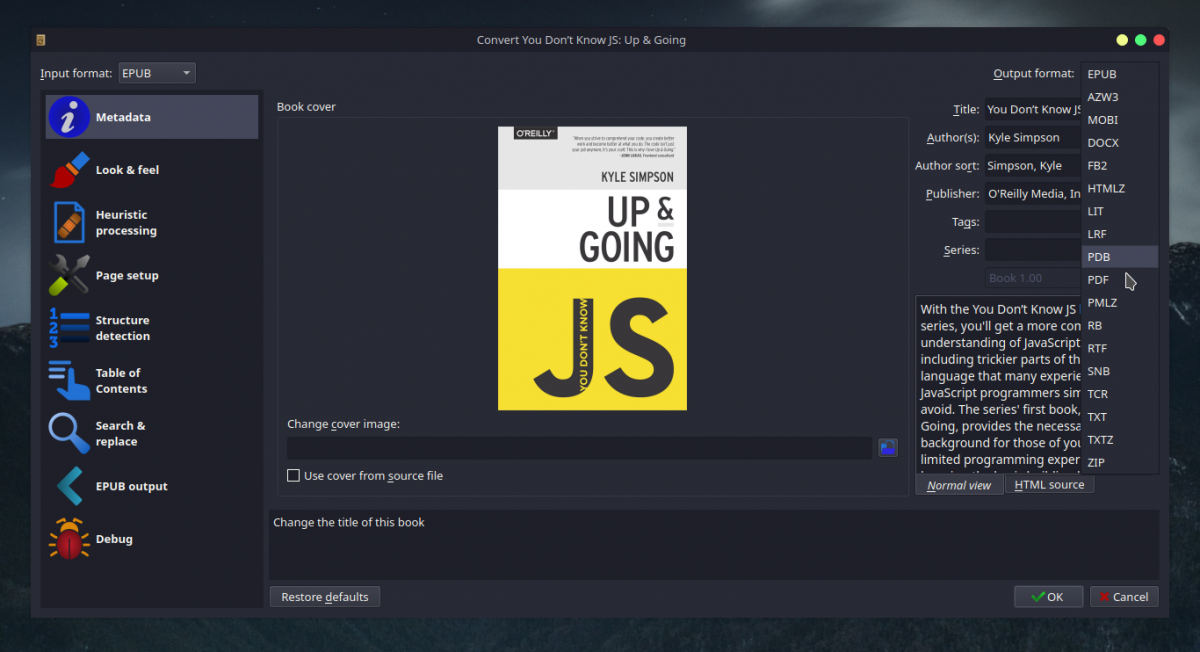Click the Page setup tools icon

[70, 275]
